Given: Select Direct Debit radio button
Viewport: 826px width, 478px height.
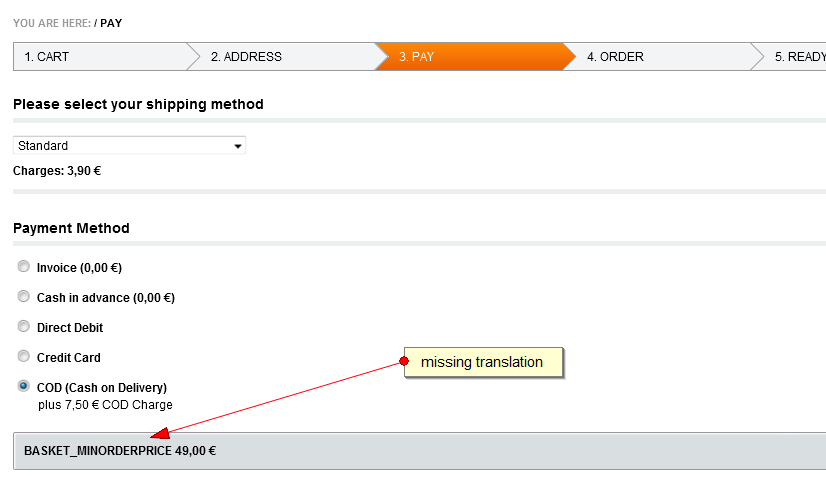Looking at the screenshot, I should tap(24, 327).
